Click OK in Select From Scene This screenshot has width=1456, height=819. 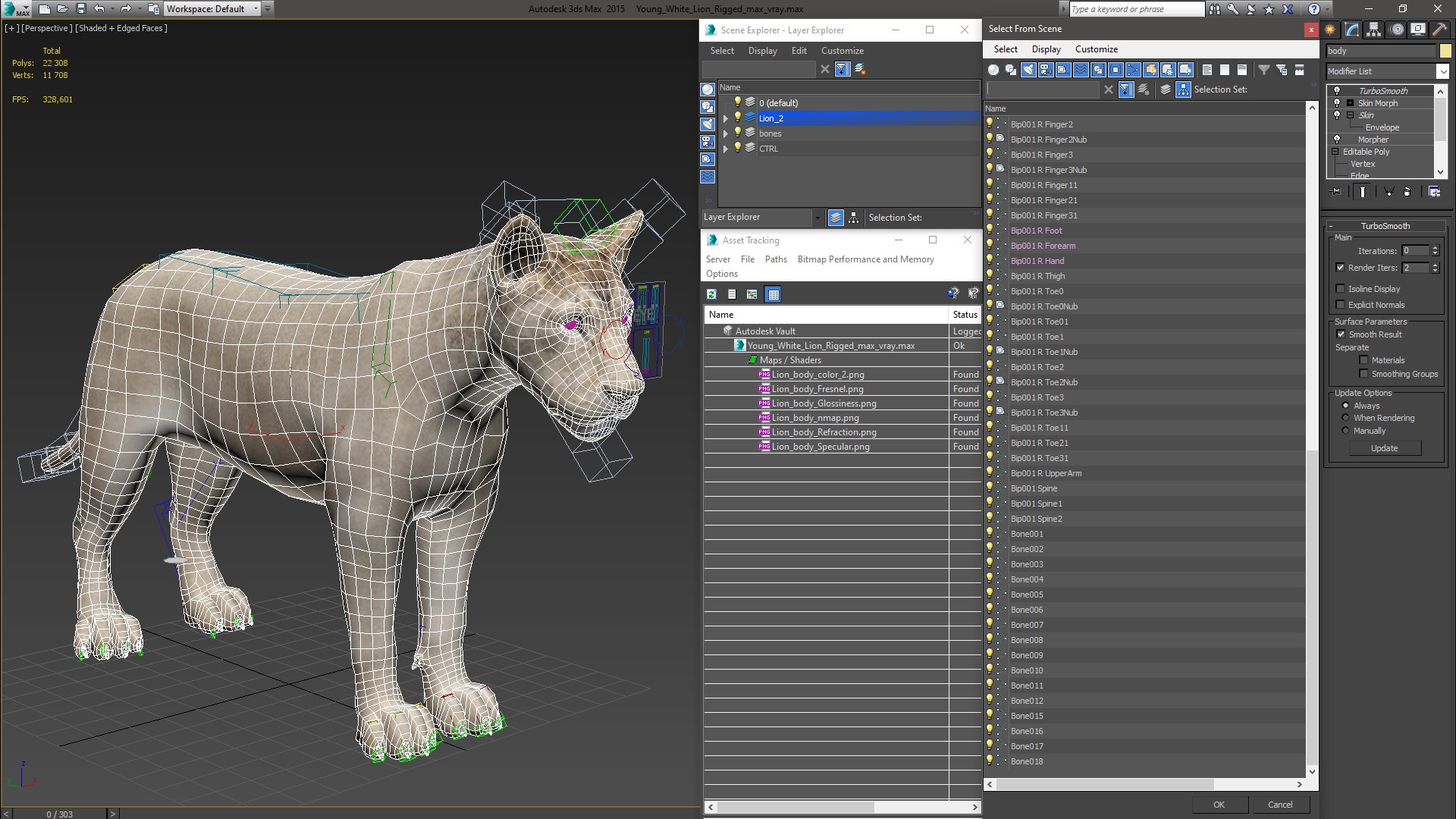1219,805
